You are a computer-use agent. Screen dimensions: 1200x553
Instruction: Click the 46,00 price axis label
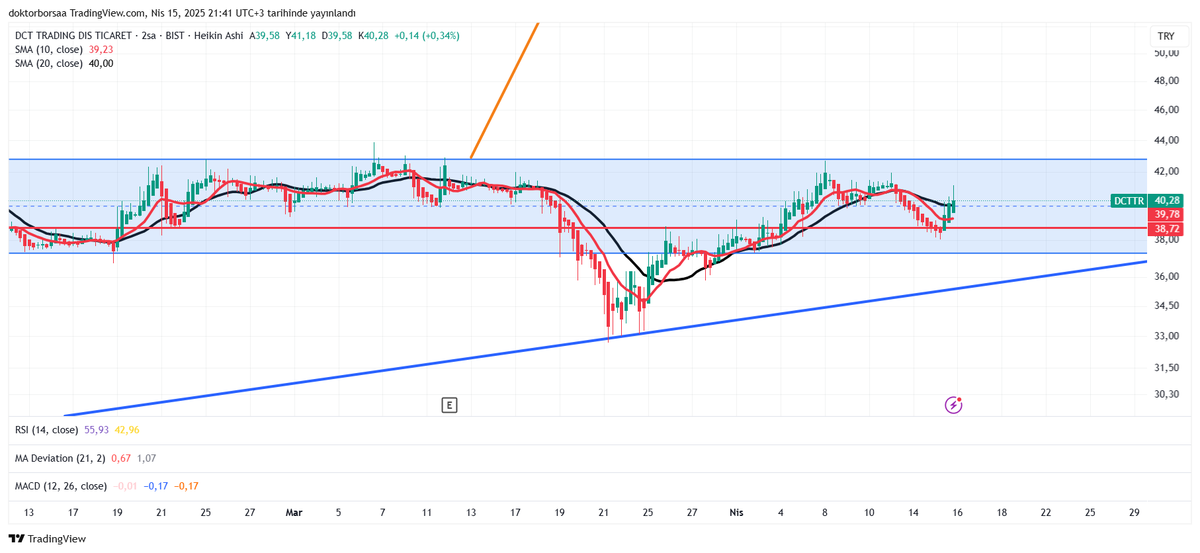pyautogui.click(x=1167, y=110)
